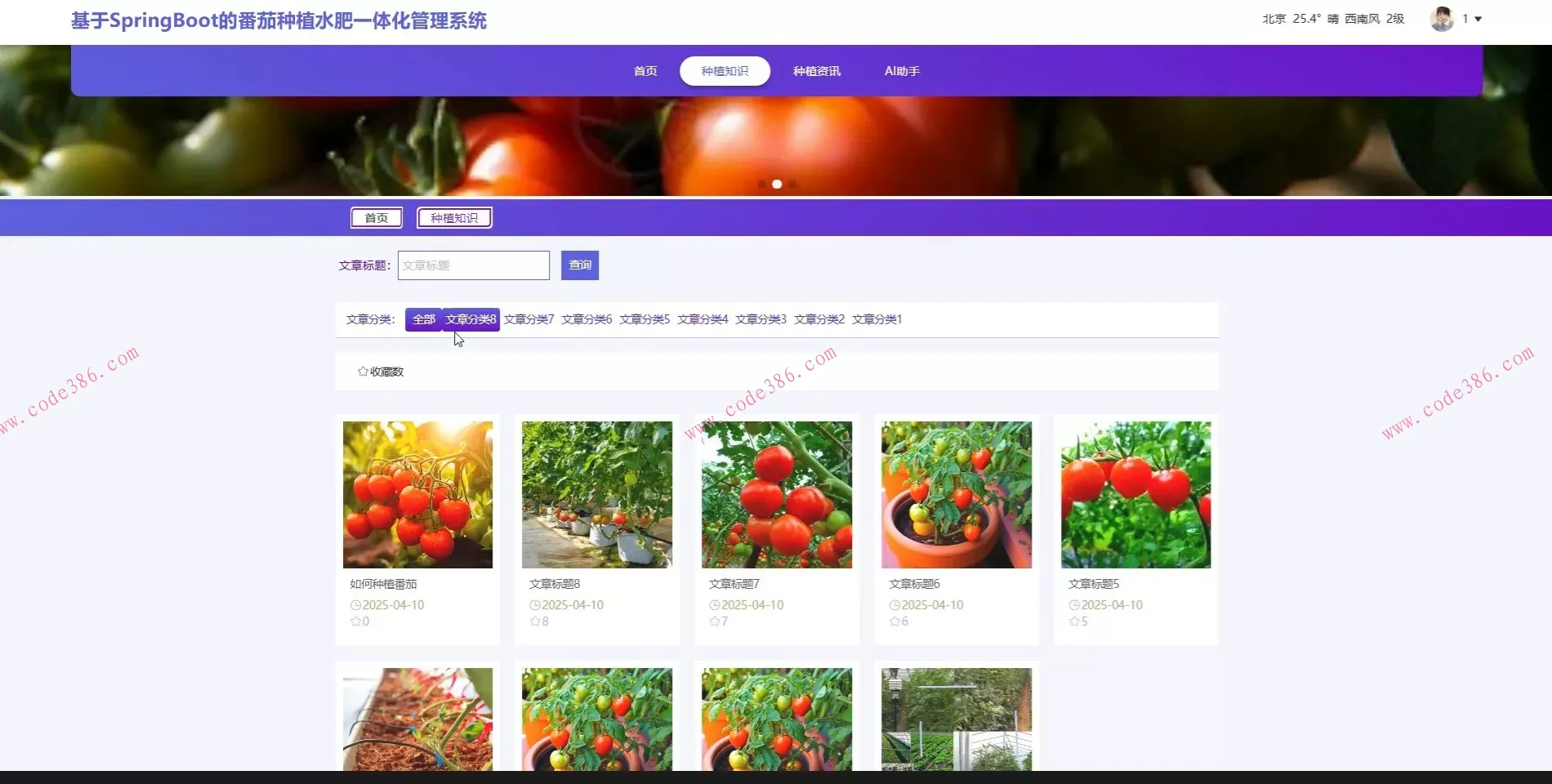Open the article 如何种植番茄 thumbnail

point(417,494)
